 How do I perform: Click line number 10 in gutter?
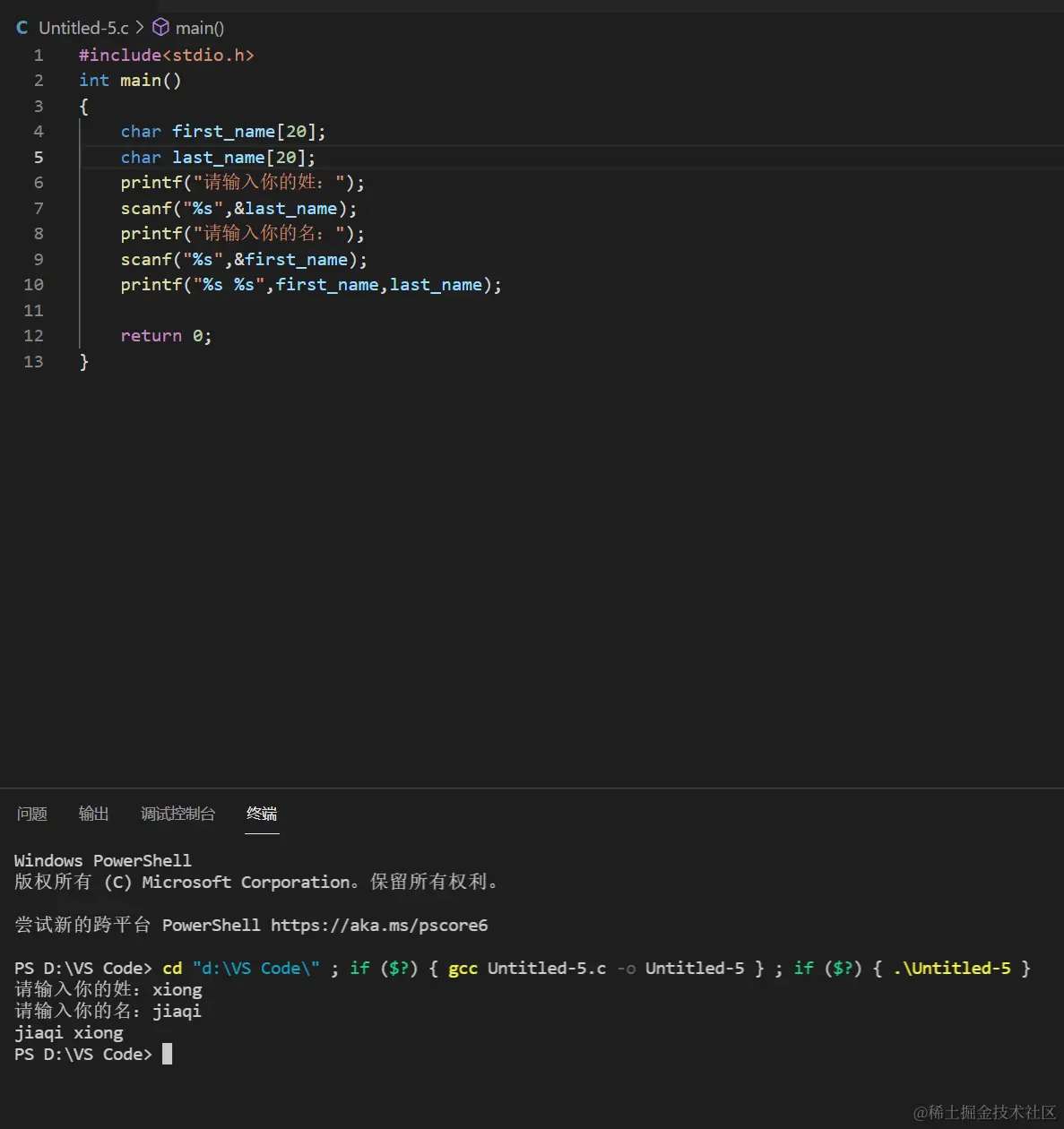click(x=33, y=285)
